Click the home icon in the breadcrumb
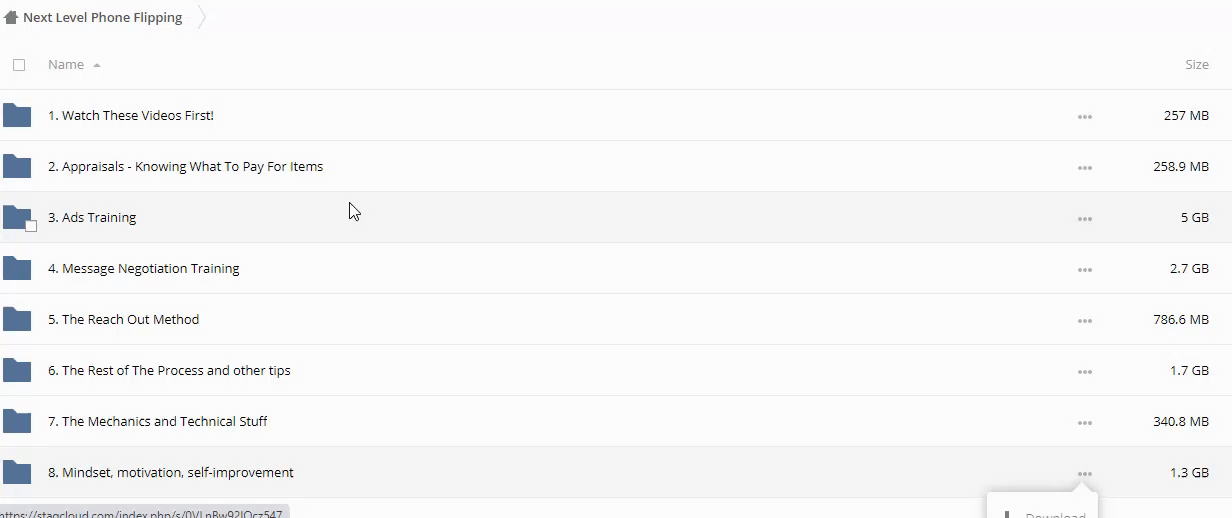 coord(11,17)
